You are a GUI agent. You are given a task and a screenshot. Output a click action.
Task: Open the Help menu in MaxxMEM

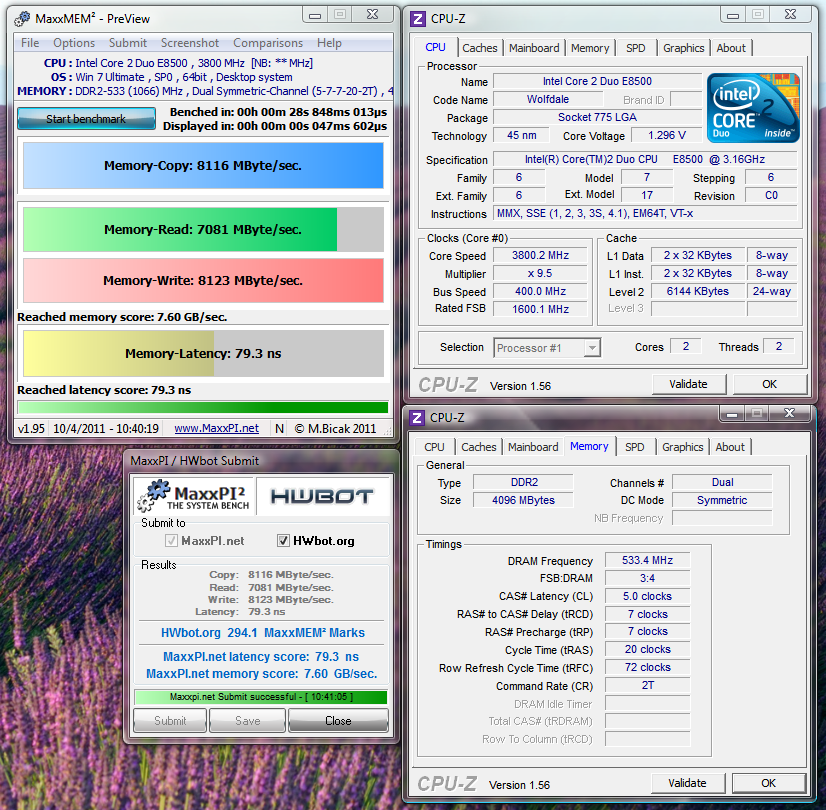(329, 43)
